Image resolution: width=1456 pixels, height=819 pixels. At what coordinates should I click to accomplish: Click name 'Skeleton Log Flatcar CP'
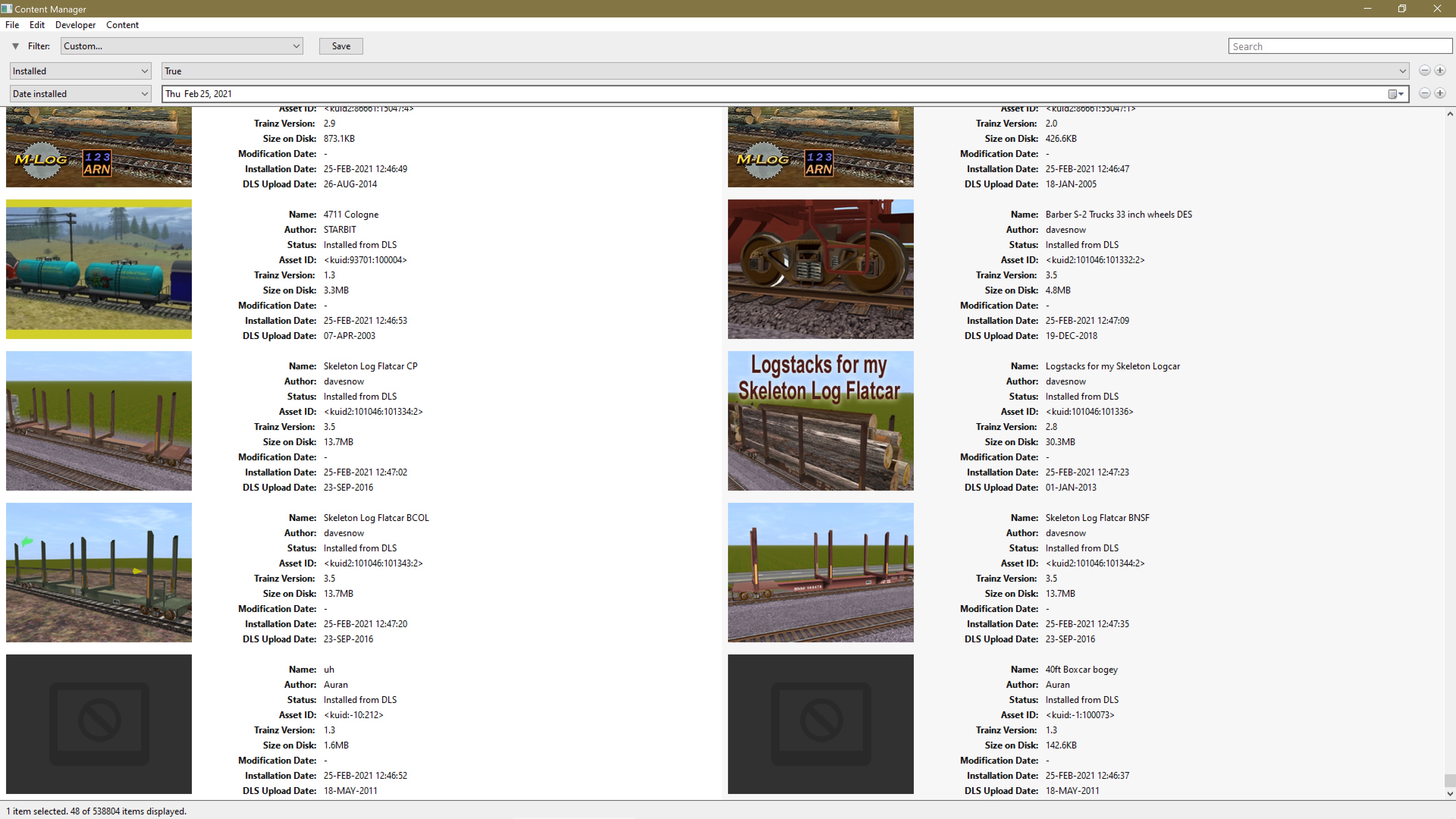point(370,366)
